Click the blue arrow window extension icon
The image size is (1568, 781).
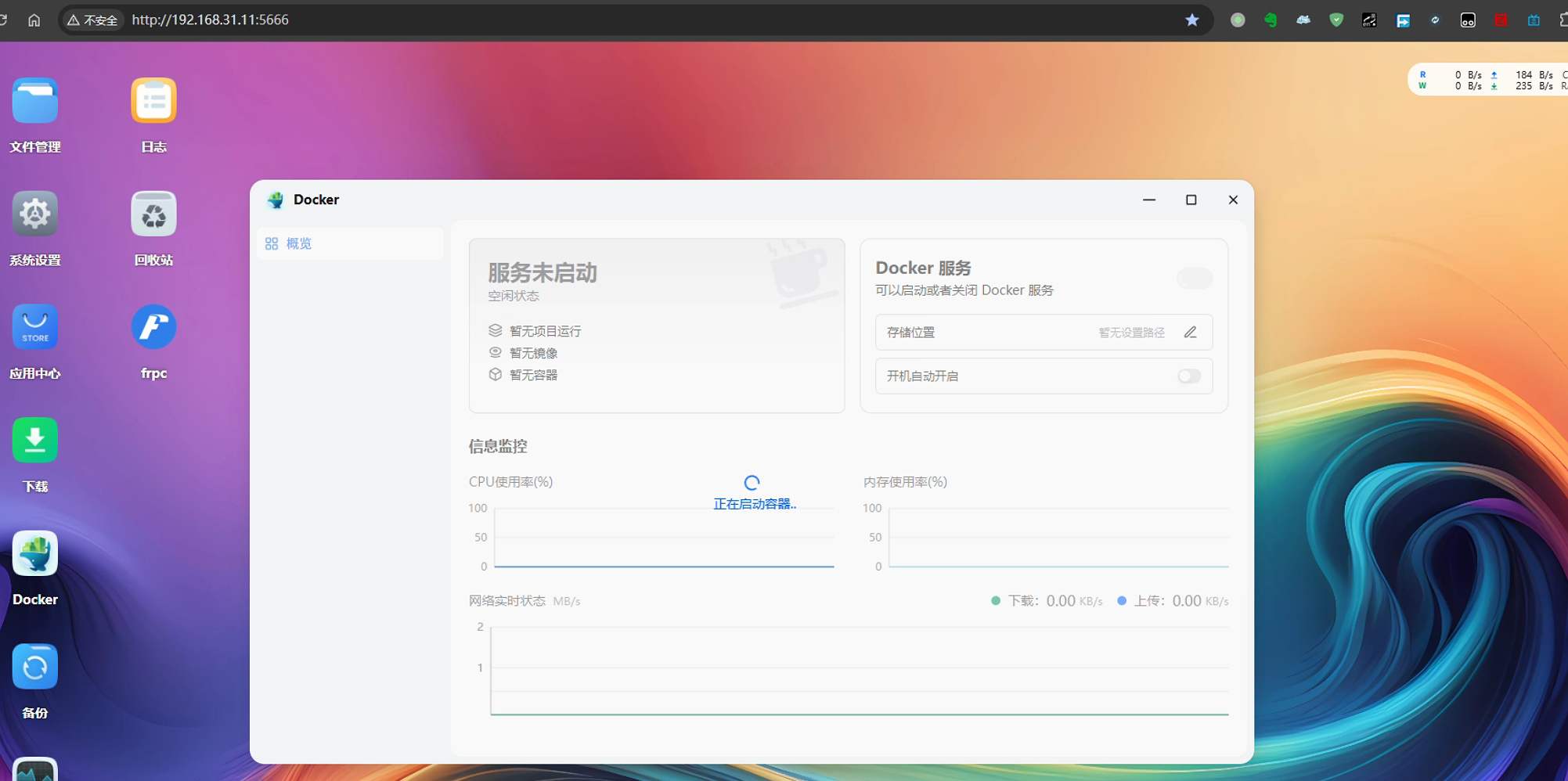coord(1403,20)
